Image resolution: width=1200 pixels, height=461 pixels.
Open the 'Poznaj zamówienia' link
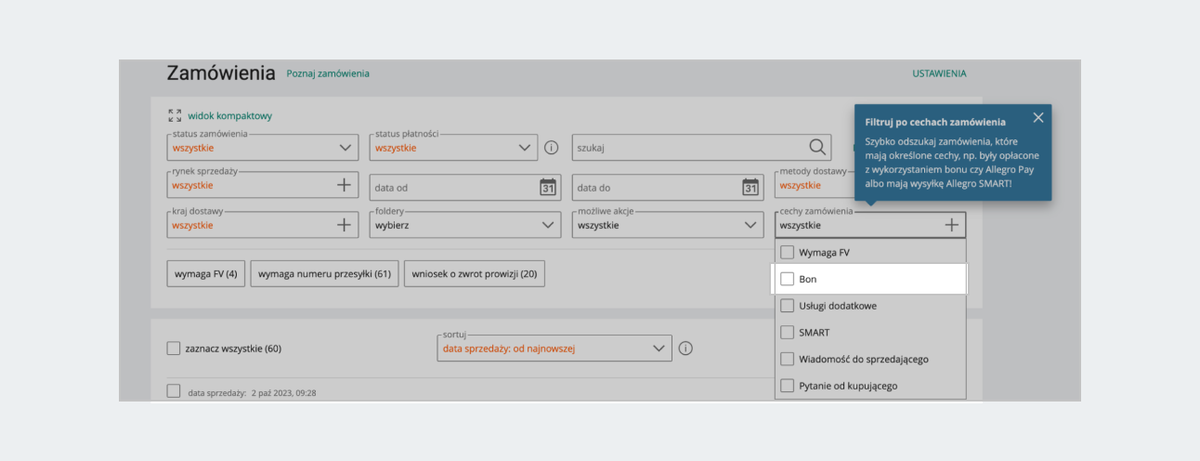pos(328,73)
